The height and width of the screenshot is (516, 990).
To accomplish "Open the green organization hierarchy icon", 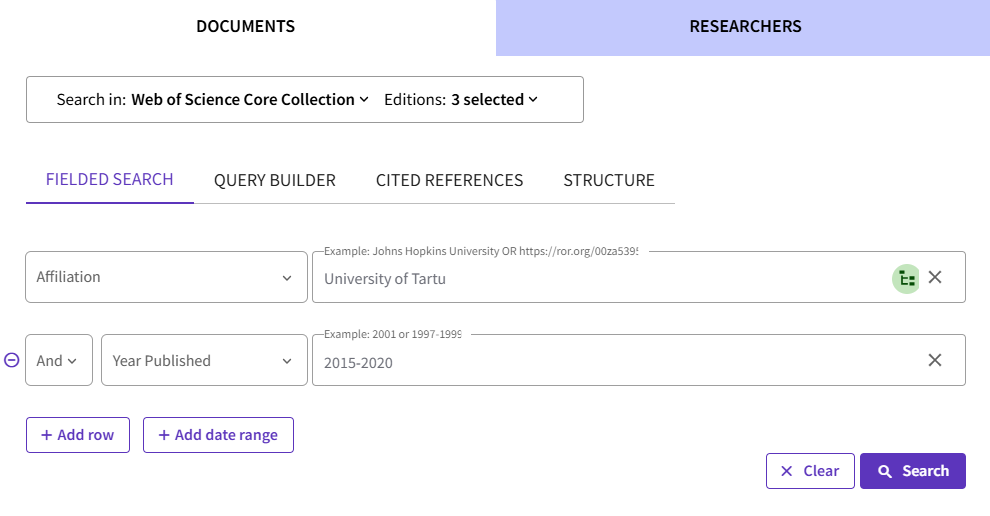I will pos(906,278).
